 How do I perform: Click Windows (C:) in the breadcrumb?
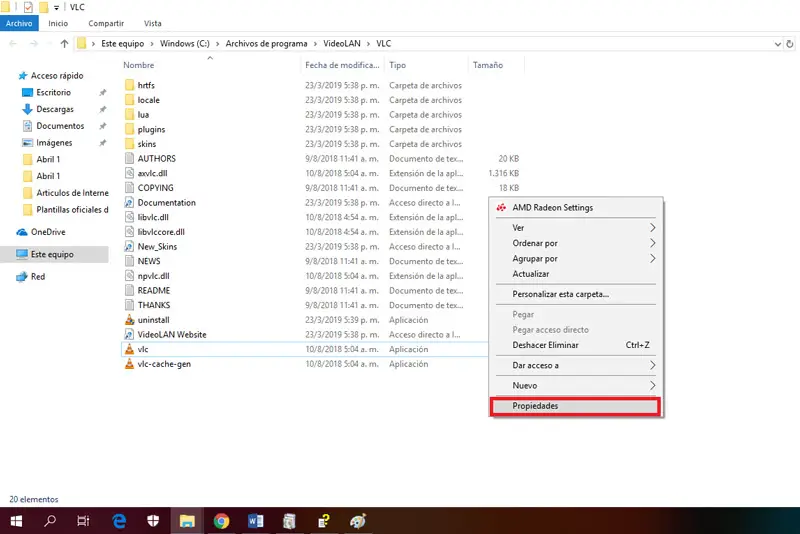pyautogui.click(x=185, y=44)
